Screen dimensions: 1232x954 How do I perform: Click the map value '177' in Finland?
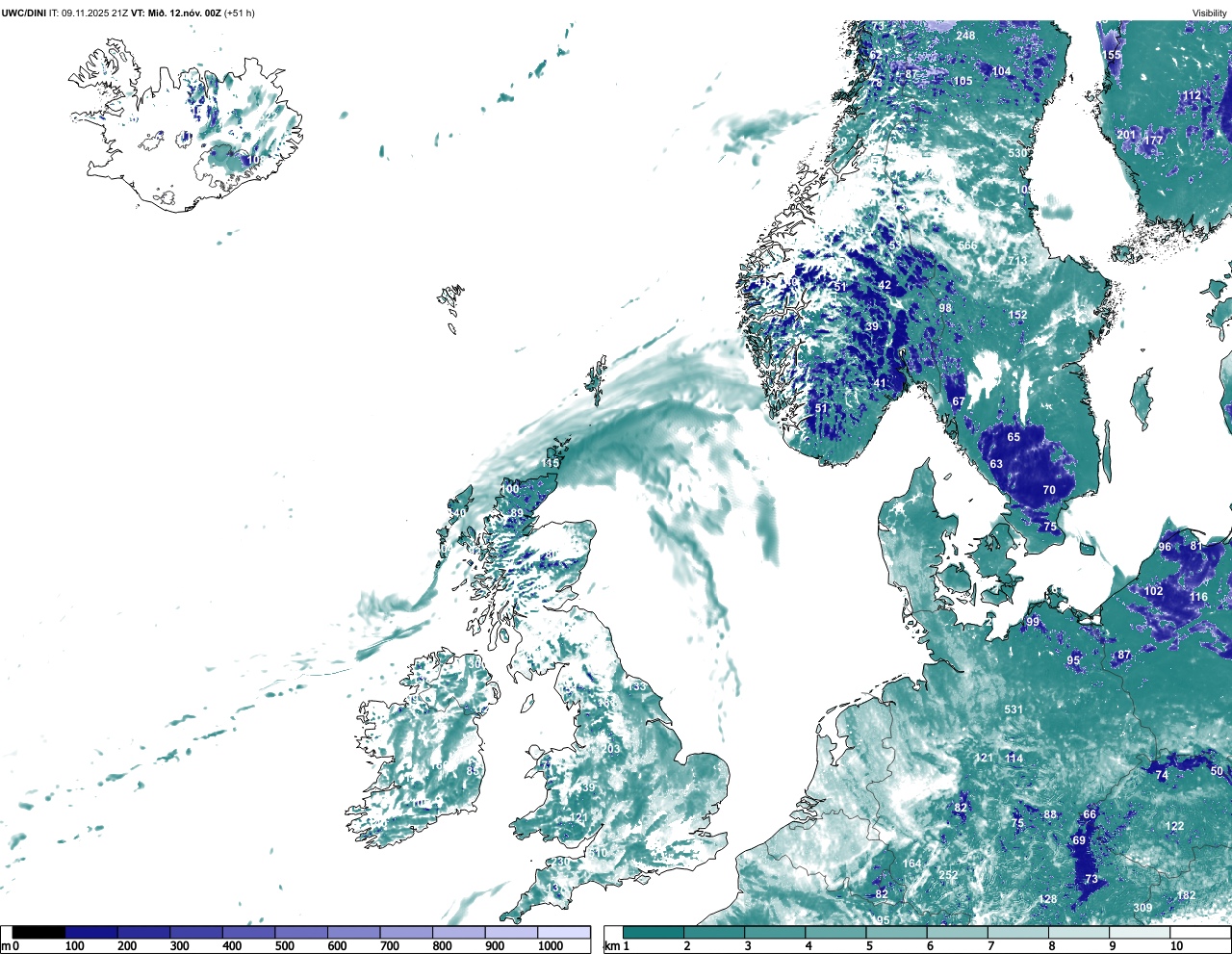tap(1153, 141)
